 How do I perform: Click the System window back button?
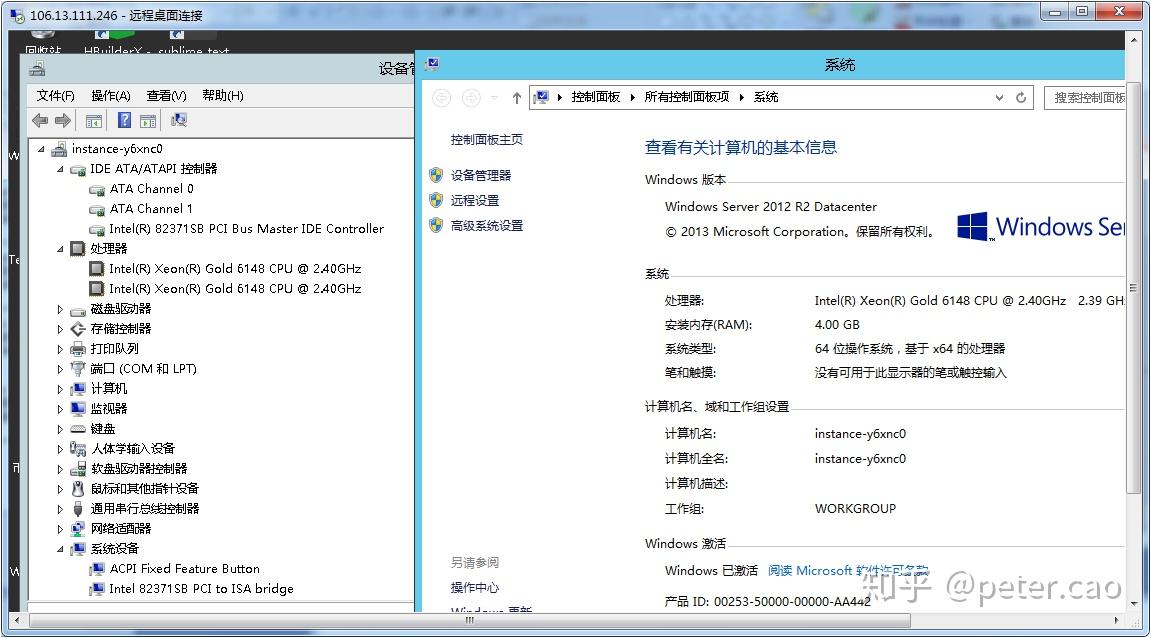coord(441,98)
